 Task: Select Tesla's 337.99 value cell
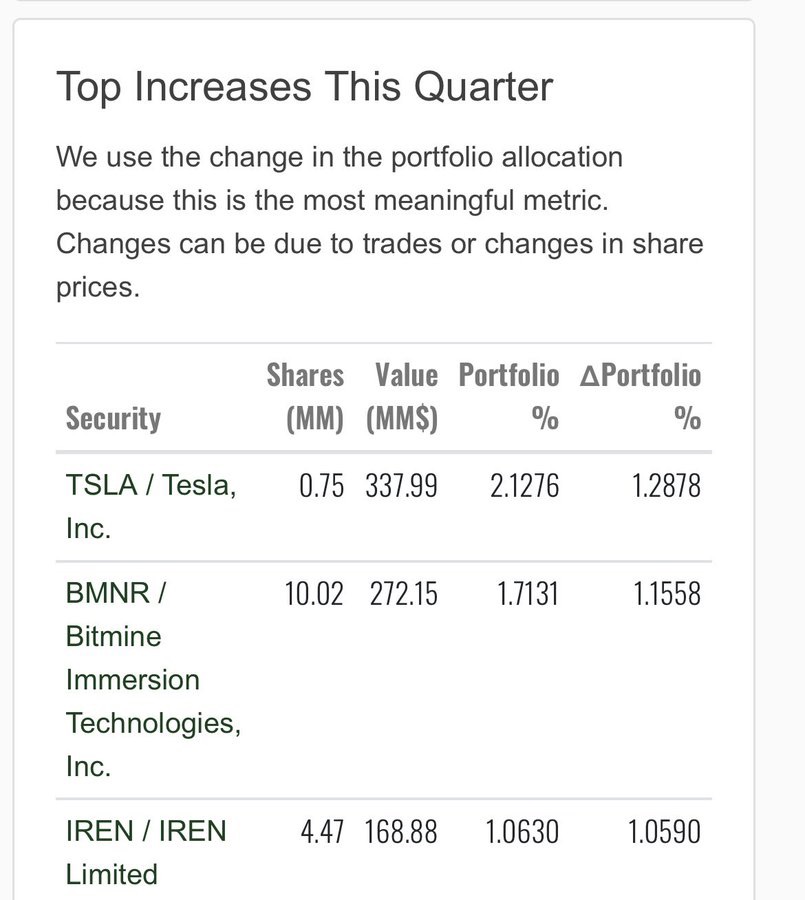click(401, 486)
